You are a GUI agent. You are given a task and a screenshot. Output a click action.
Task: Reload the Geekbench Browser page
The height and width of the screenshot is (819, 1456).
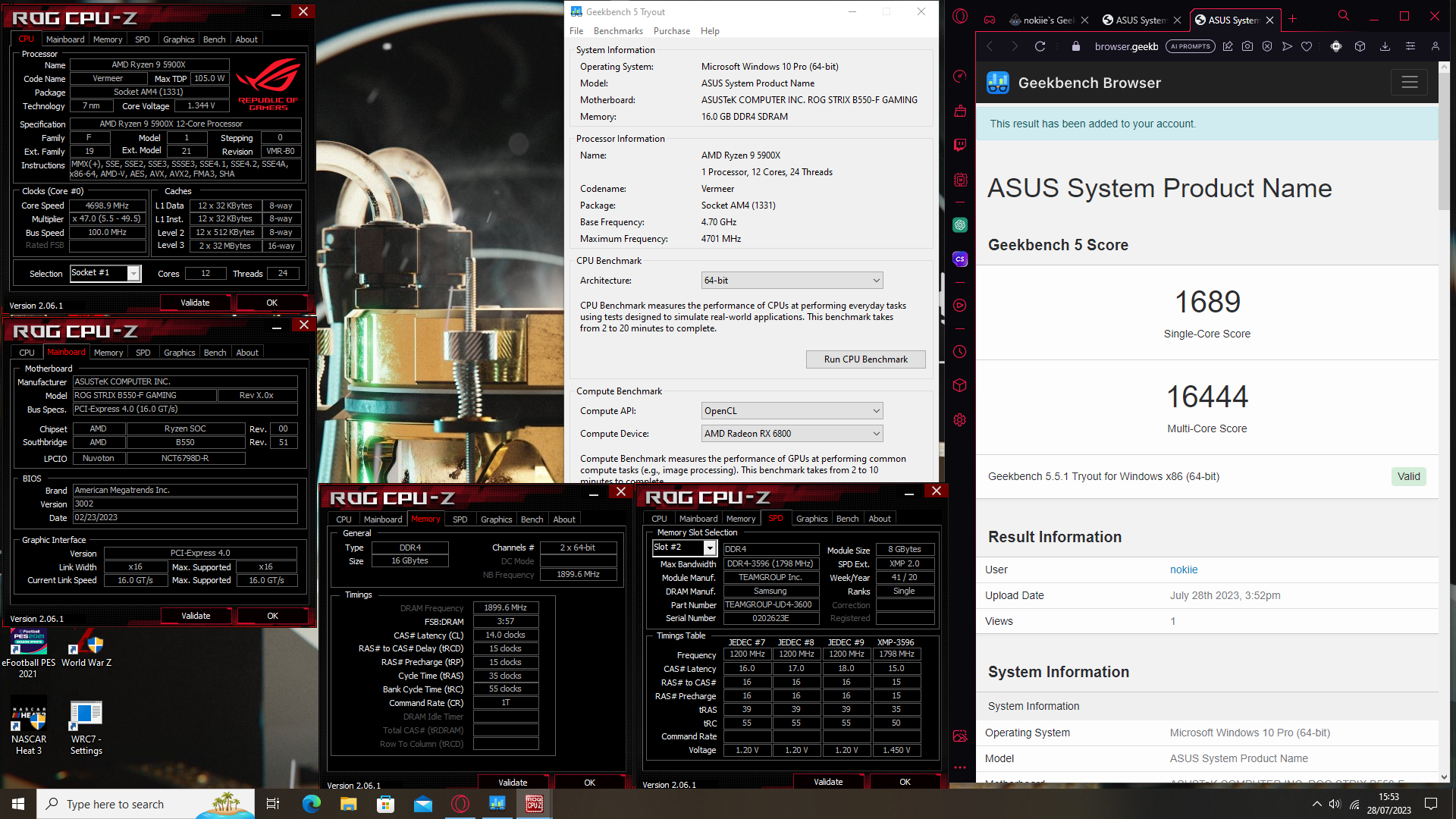(x=1040, y=46)
